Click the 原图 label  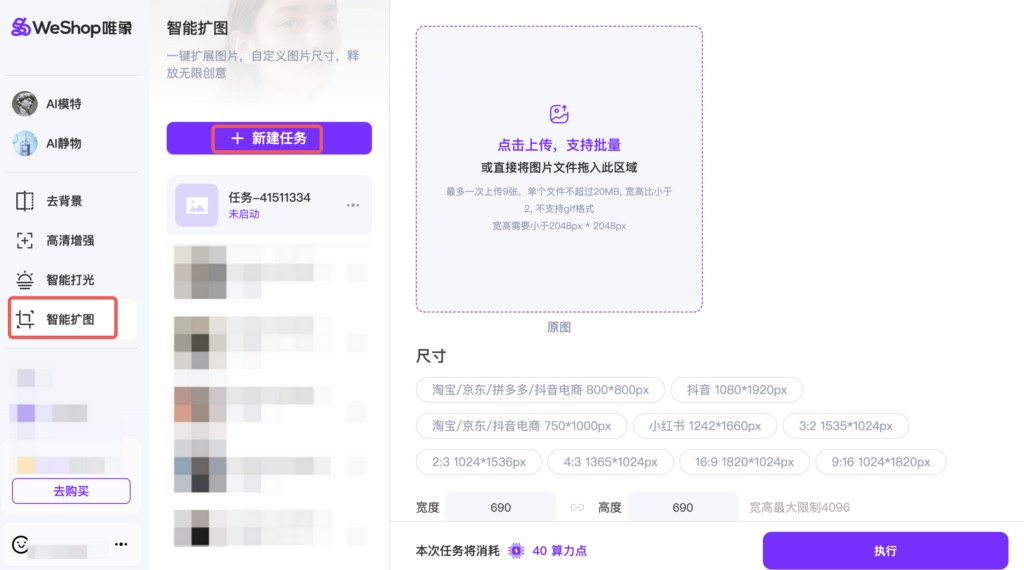pyautogui.click(x=559, y=327)
